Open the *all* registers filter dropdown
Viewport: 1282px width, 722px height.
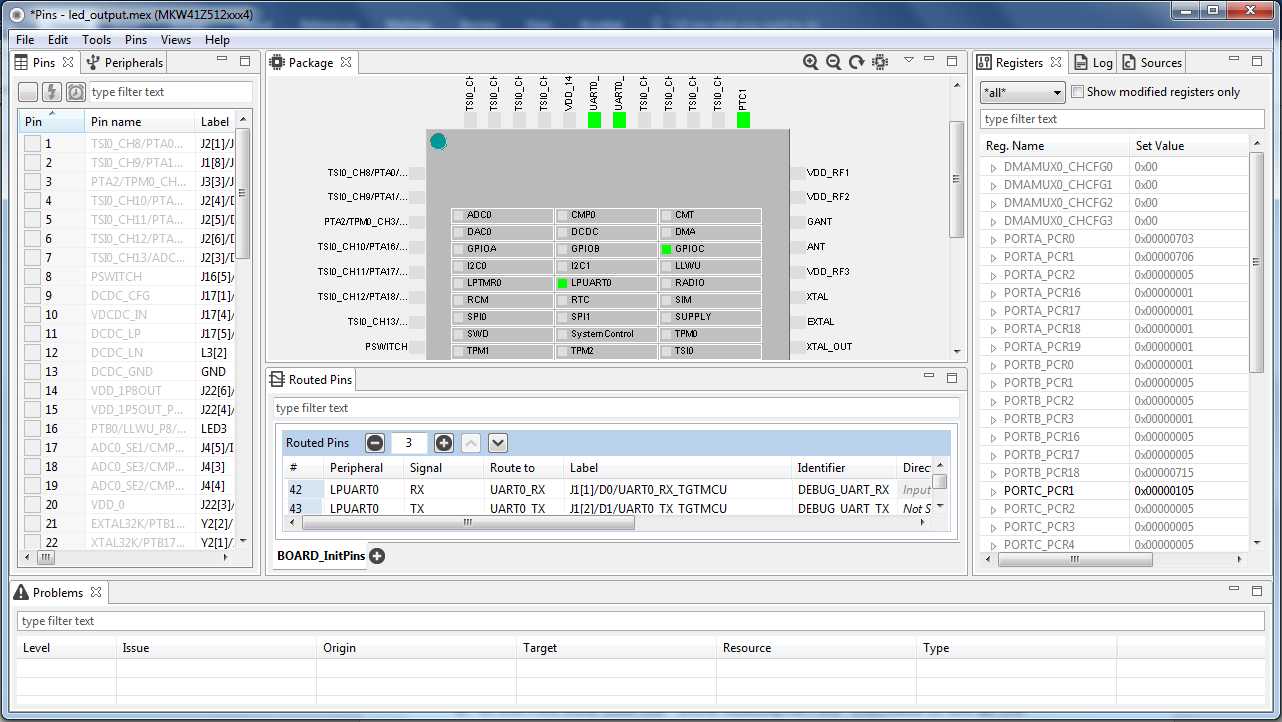(1023, 92)
